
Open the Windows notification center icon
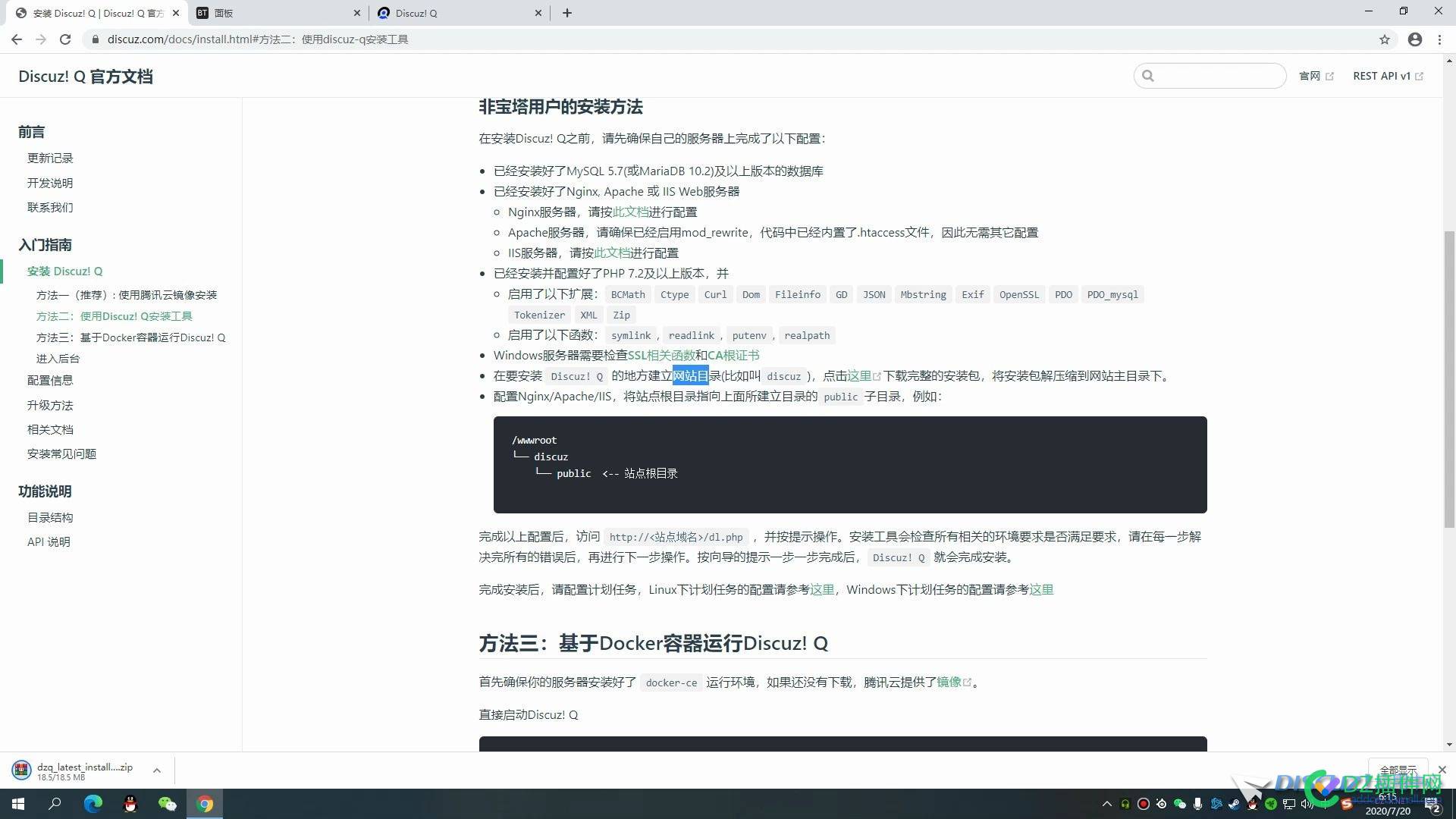coord(1433,805)
